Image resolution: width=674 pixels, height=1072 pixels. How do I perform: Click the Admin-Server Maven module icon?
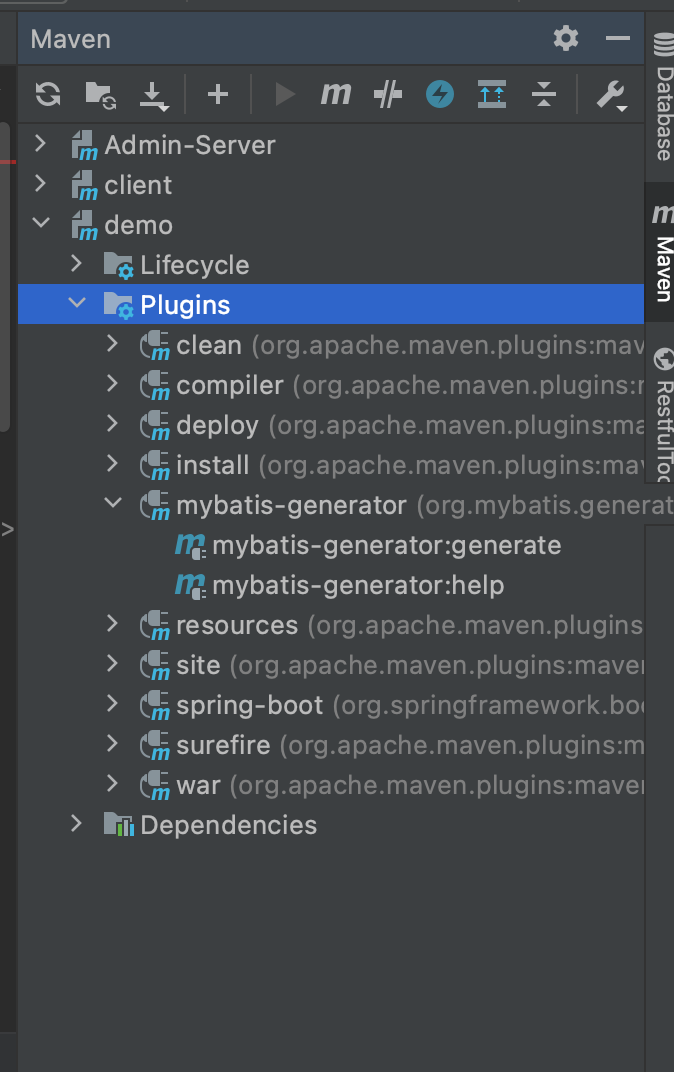click(85, 146)
